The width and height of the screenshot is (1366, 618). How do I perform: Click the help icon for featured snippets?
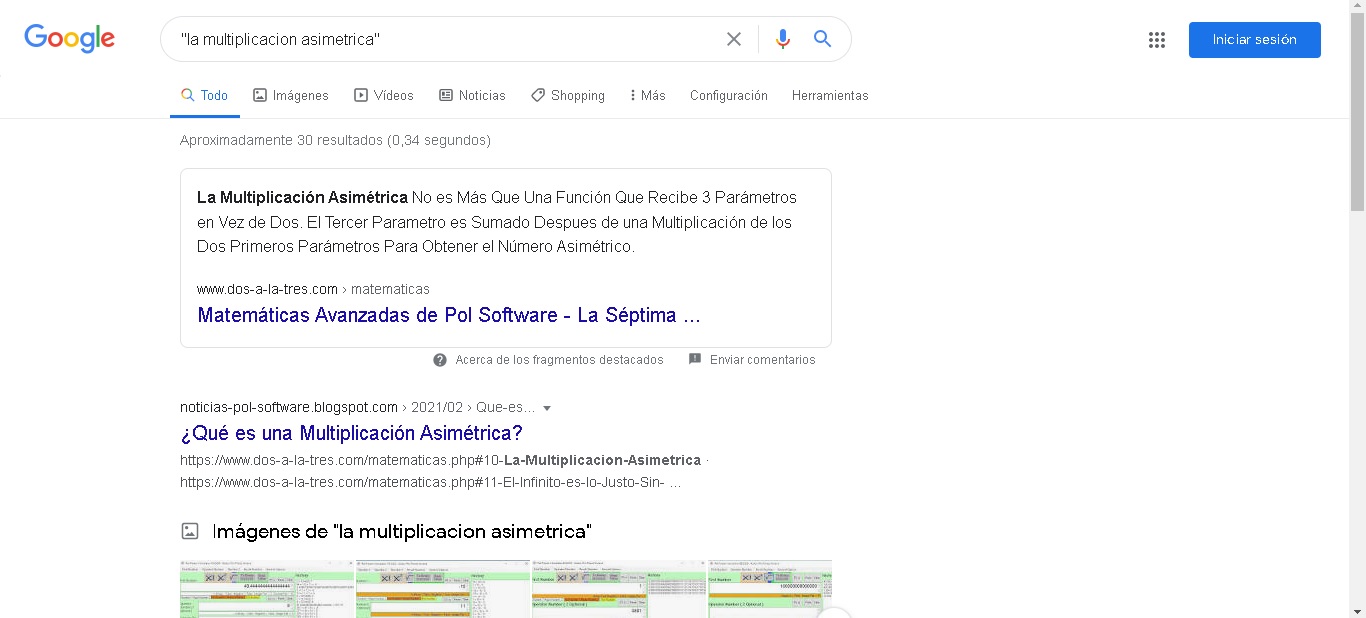pos(440,360)
